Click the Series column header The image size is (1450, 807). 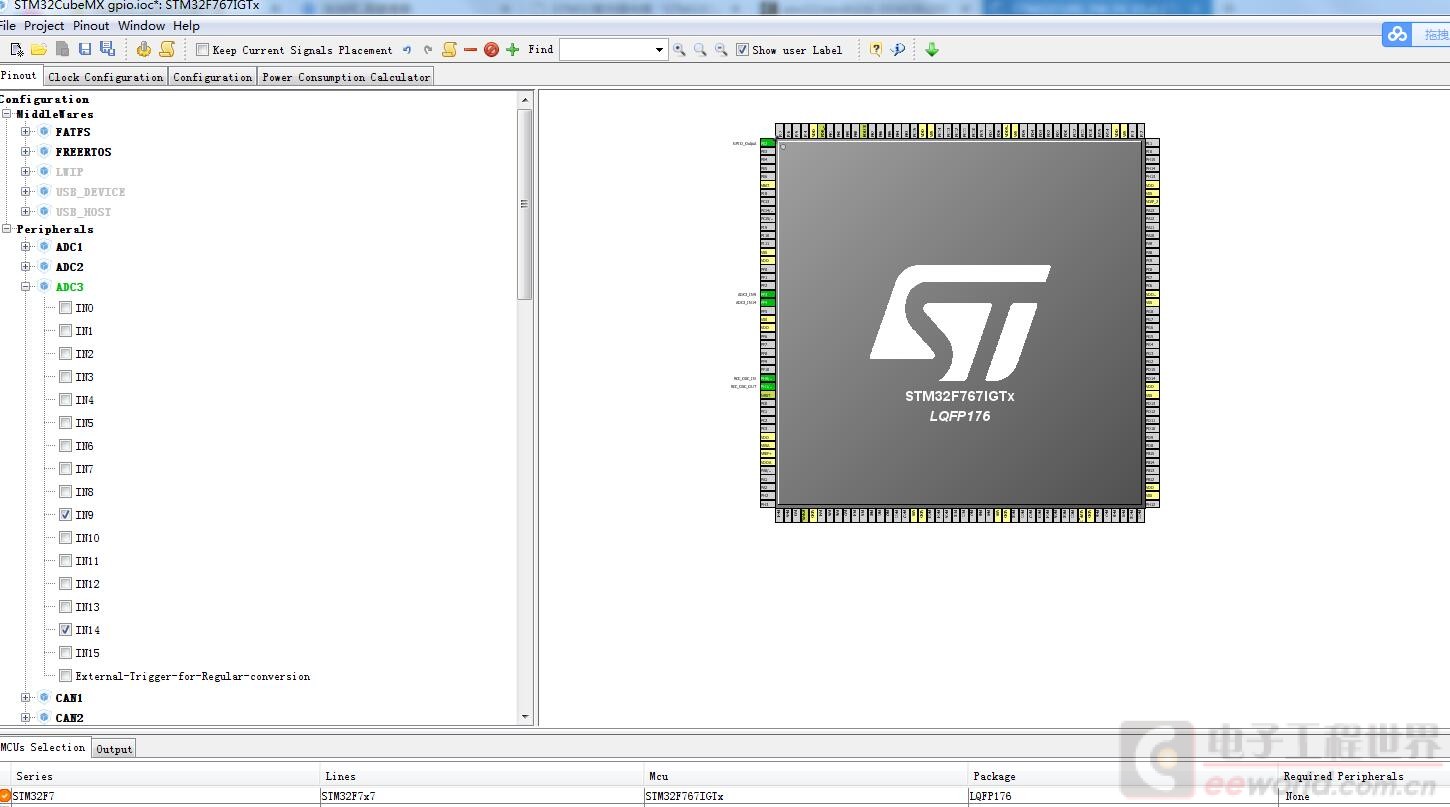(166, 776)
